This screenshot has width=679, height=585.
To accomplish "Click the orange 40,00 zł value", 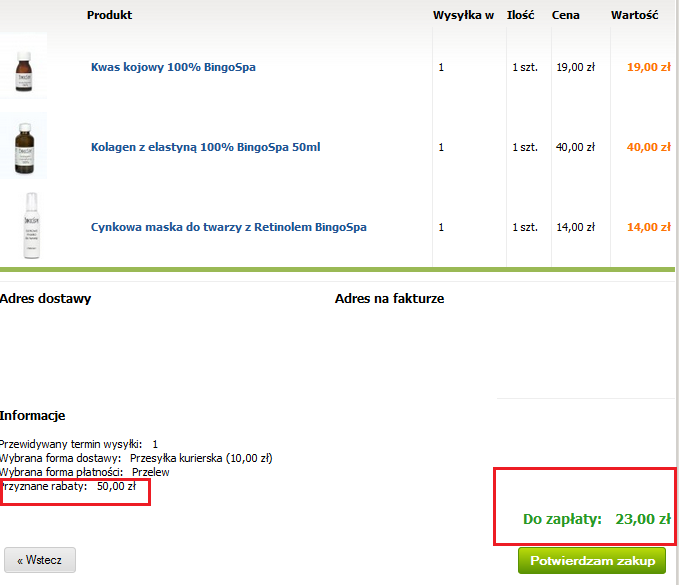I will coord(648,147).
